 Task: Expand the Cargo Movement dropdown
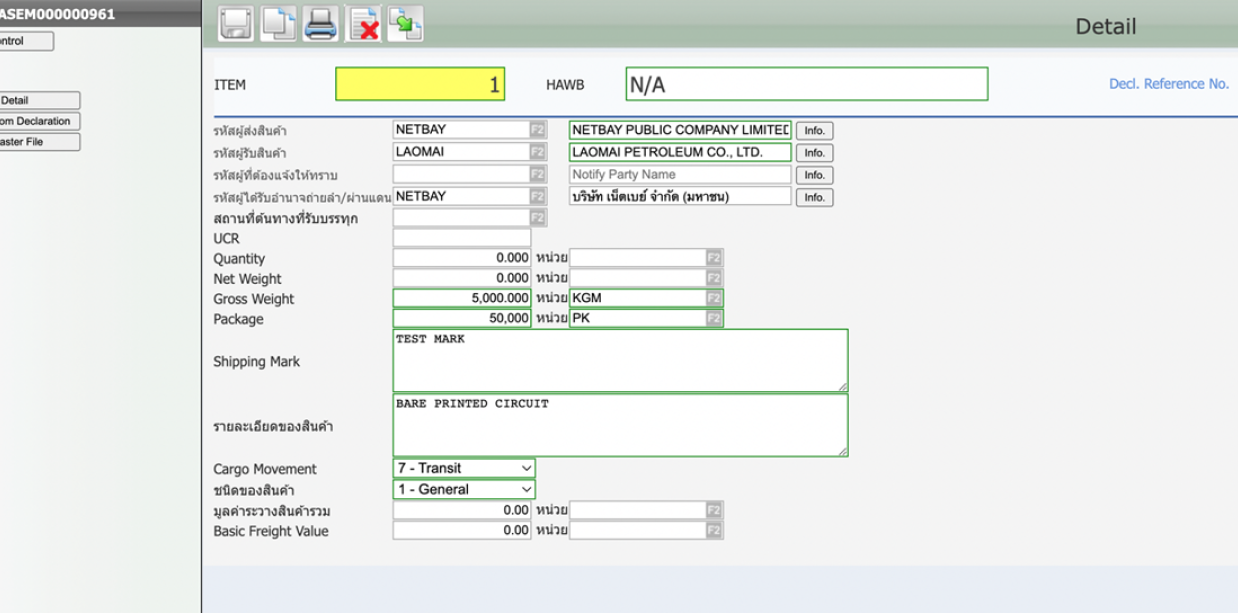(464, 468)
